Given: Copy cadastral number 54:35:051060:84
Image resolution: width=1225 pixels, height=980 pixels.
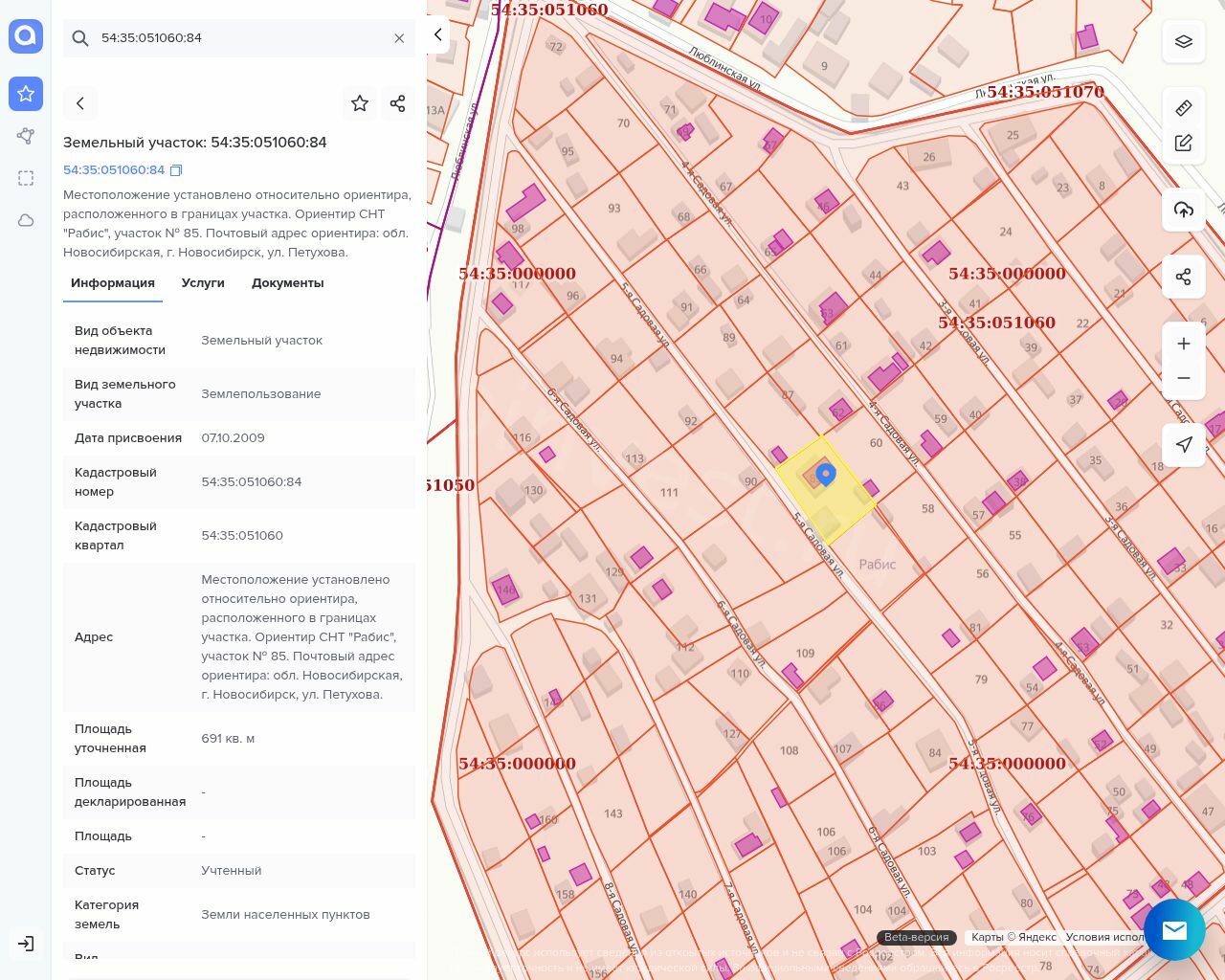Looking at the screenshot, I should coord(176,170).
